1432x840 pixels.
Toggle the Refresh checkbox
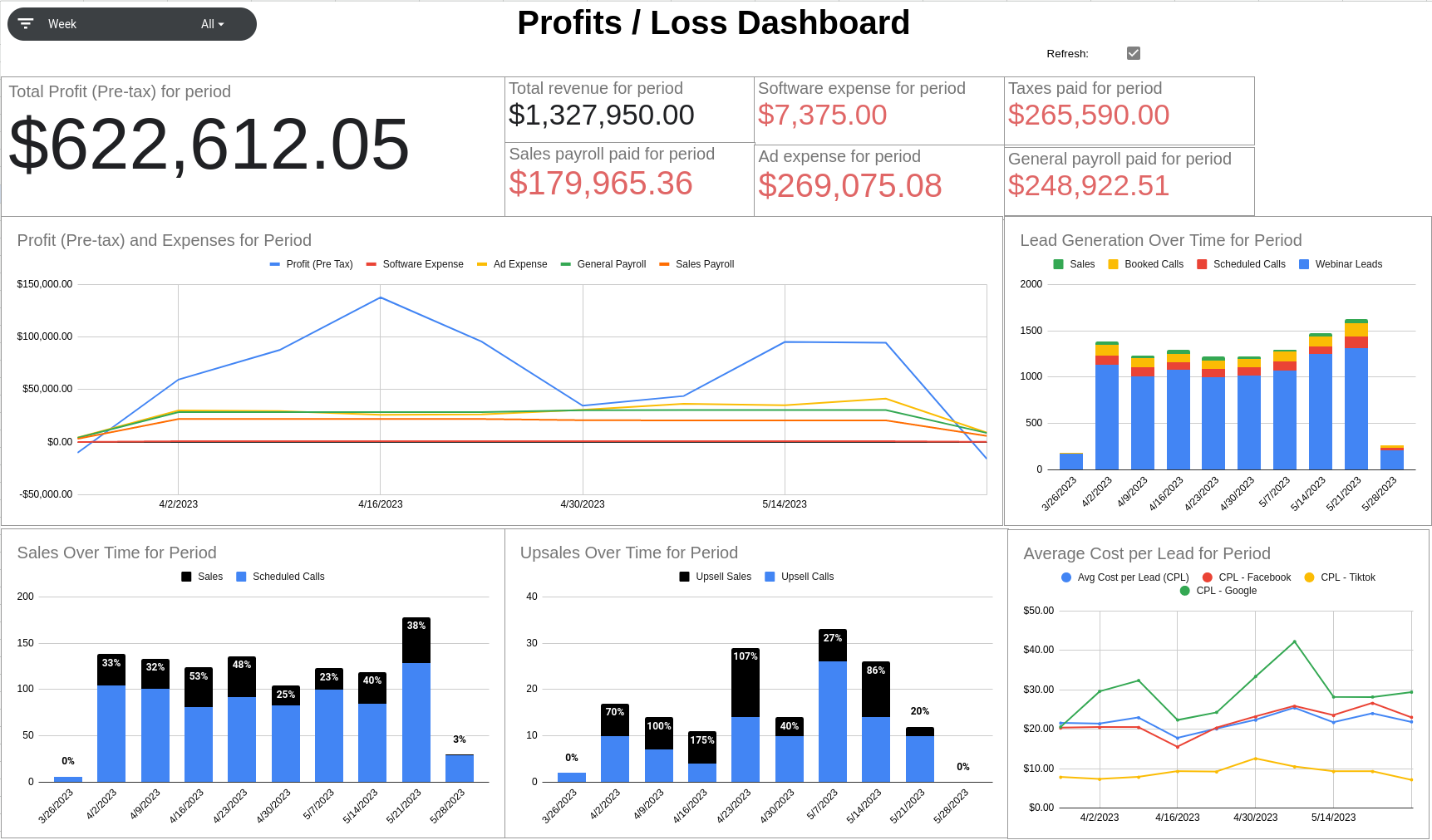pyautogui.click(x=1133, y=53)
